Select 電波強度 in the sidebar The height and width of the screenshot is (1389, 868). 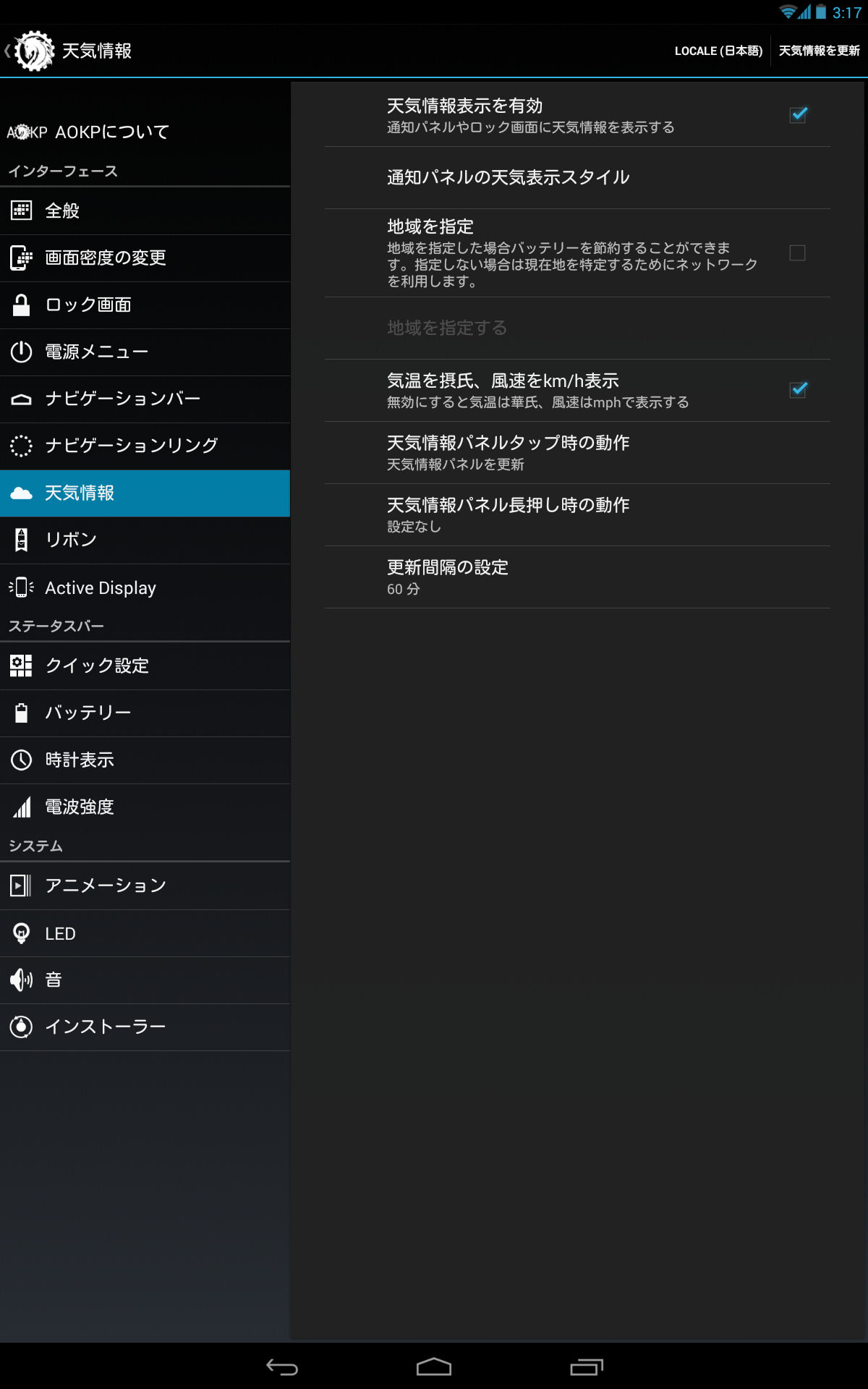tap(145, 807)
